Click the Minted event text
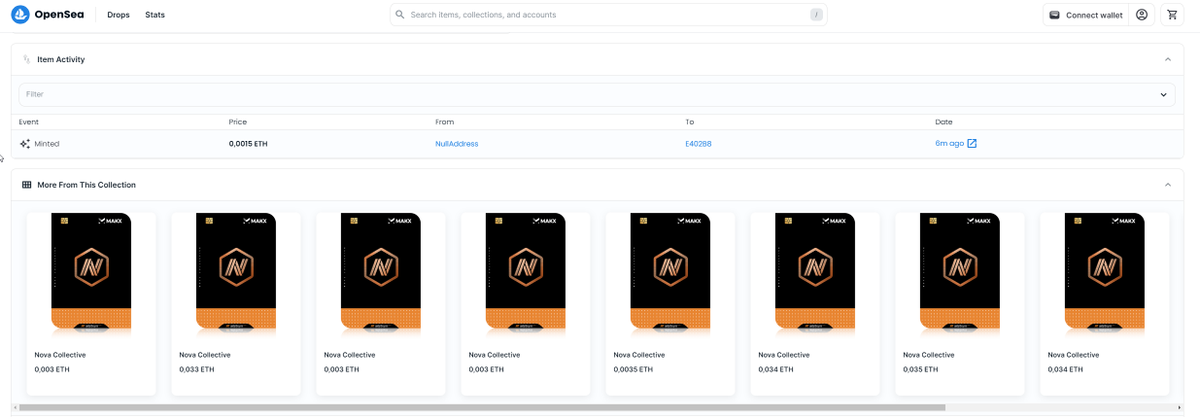Screen dimensions: 1200x417 tap(47, 144)
